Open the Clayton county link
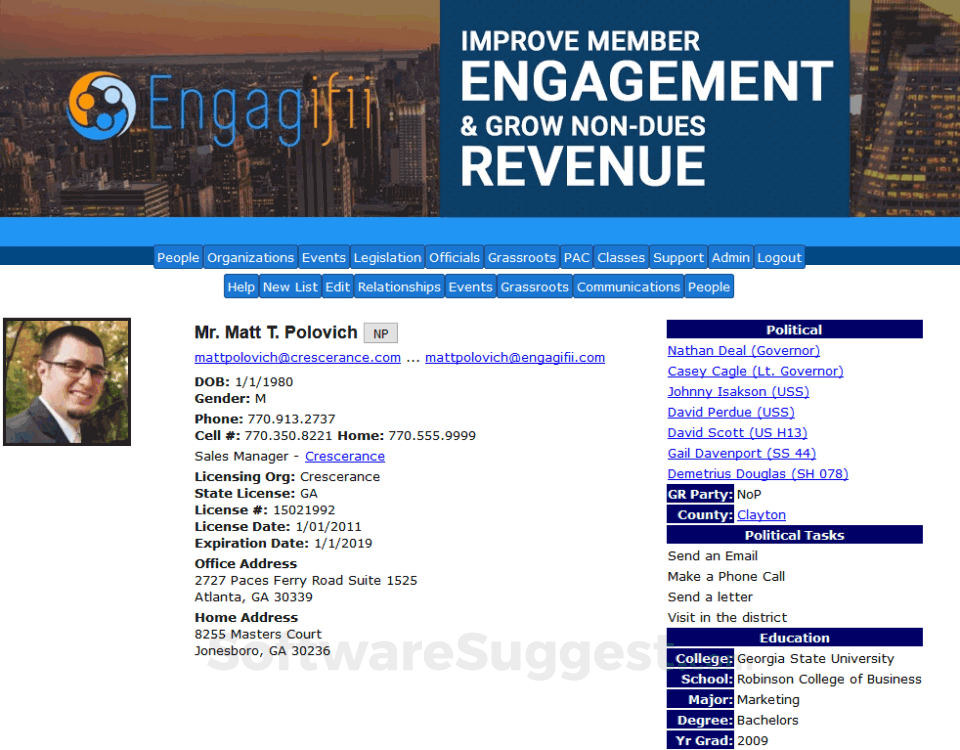 click(x=761, y=515)
